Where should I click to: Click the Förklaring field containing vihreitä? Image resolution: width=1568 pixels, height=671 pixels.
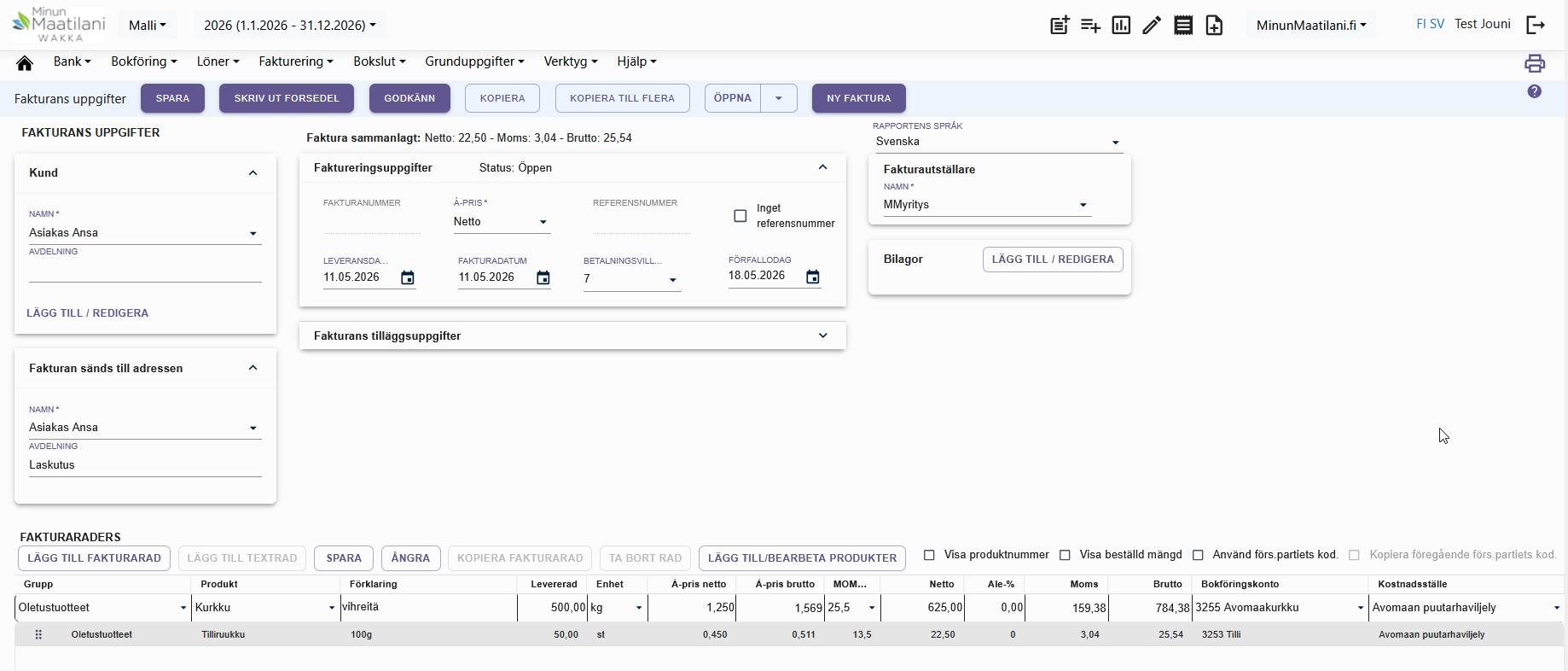pyautogui.click(x=428, y=607)
